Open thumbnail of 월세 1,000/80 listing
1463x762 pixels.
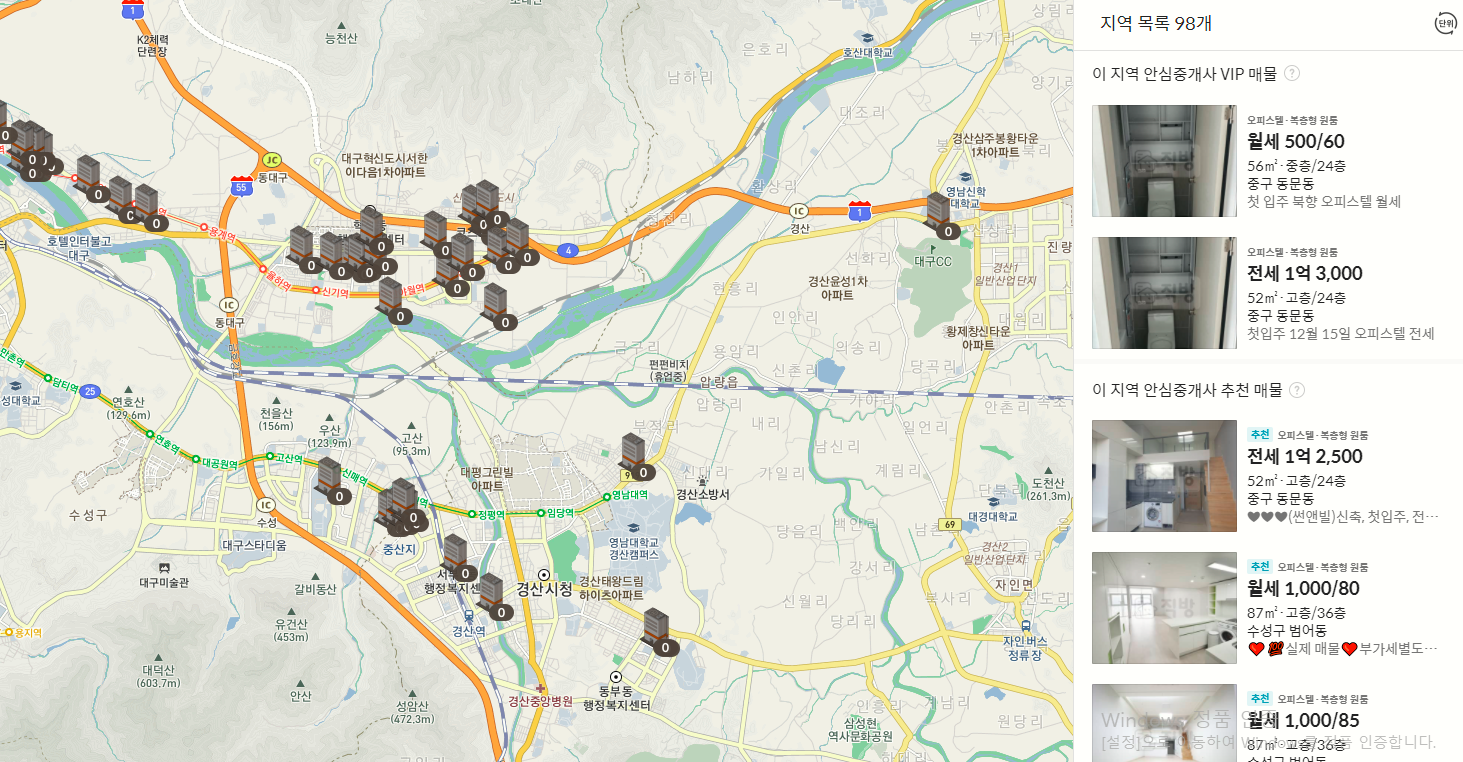pyautogui.click(x=1164, y=608)
